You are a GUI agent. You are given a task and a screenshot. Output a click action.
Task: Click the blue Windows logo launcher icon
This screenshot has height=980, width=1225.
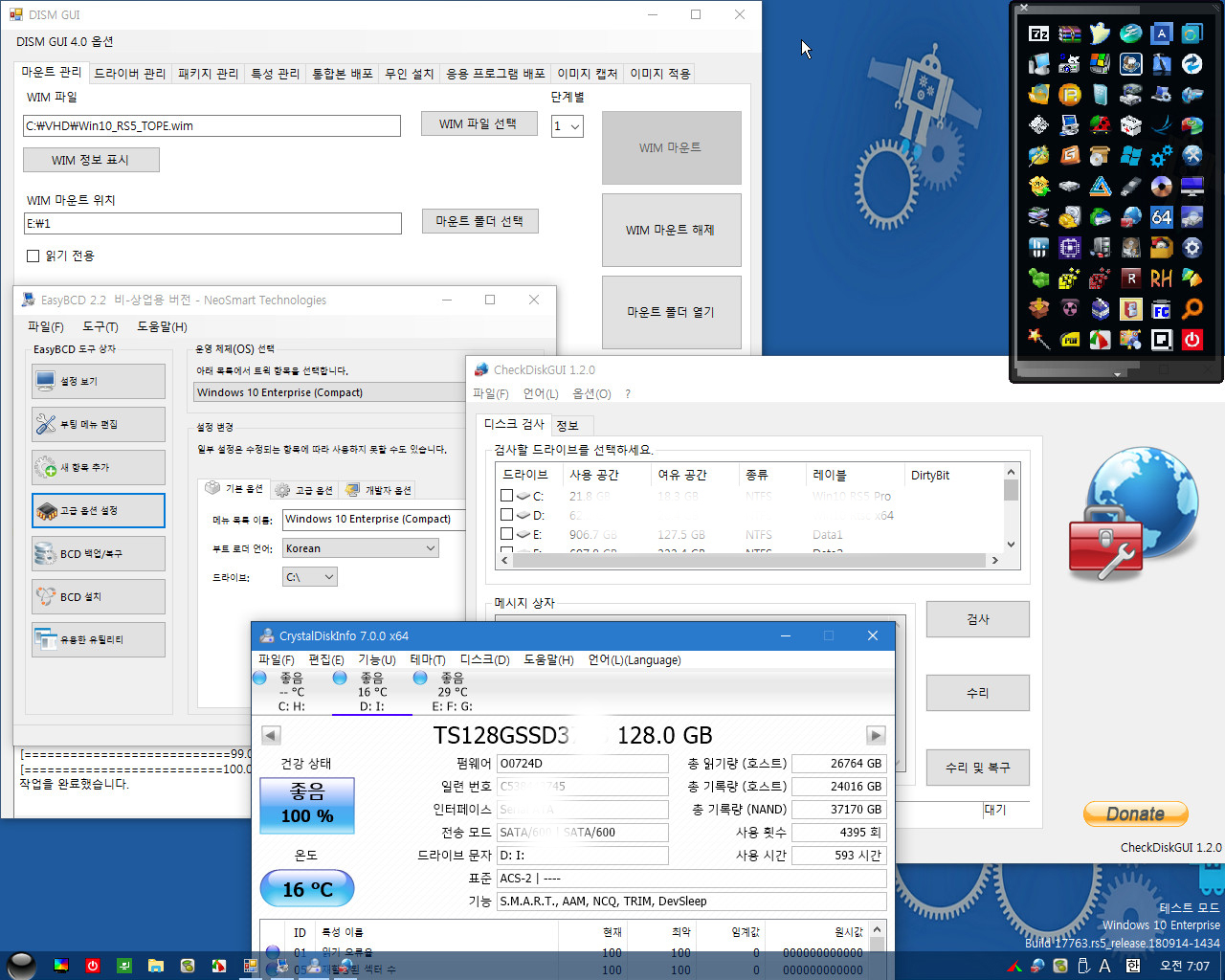[x=1130, y=155]
